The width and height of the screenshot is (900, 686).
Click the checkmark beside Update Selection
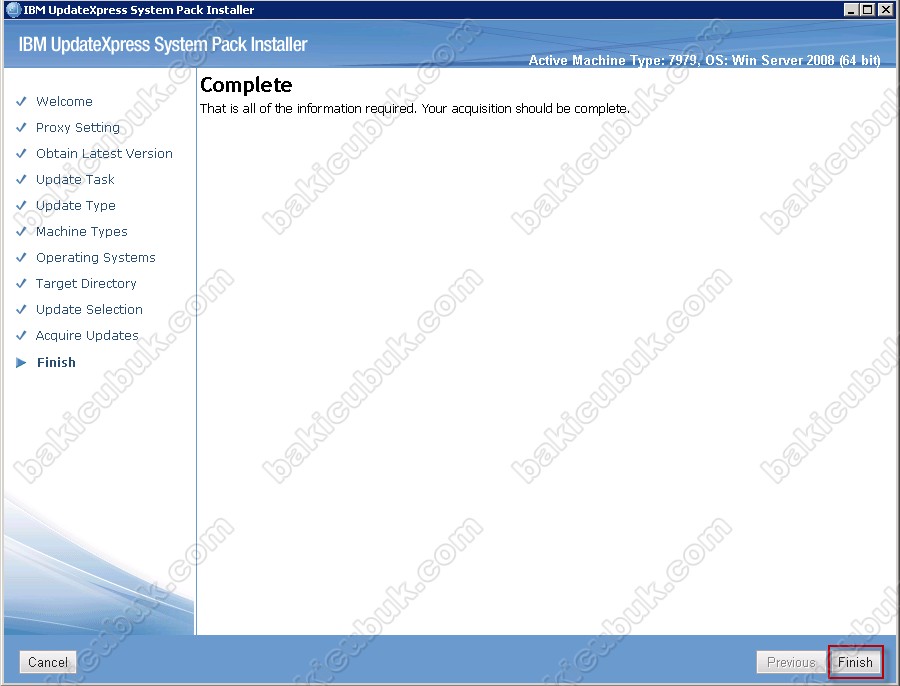tap(21, 309)
